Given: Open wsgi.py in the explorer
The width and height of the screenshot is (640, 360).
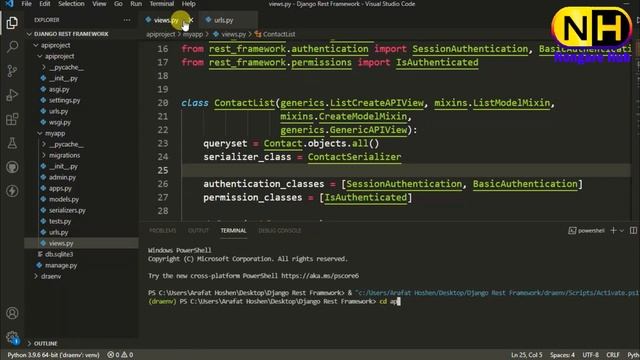Looking at the screenshot, I should tap(60, 122).
